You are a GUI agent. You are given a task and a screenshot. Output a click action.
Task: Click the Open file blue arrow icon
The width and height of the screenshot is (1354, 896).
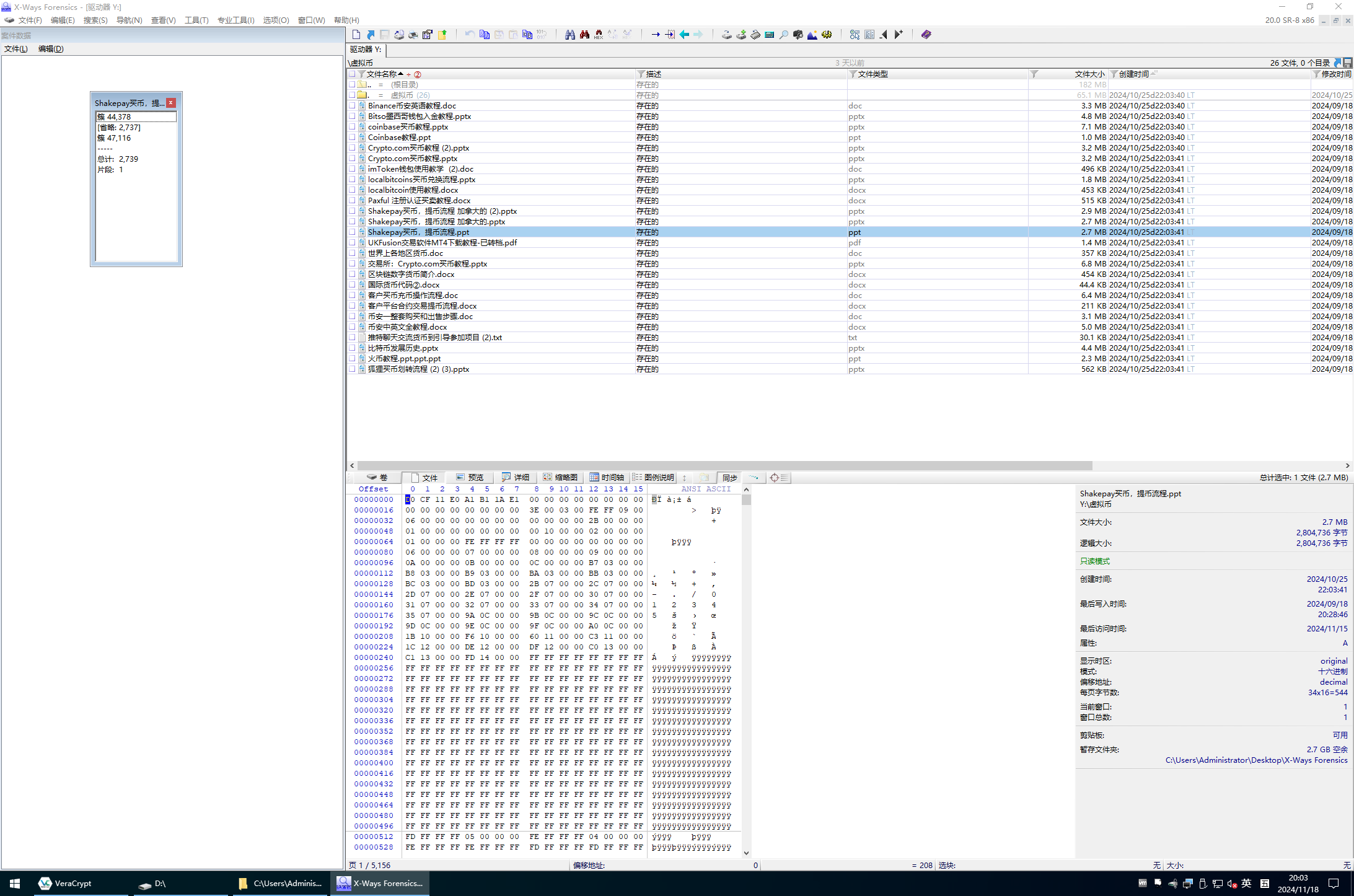click(x=371, y=35)
